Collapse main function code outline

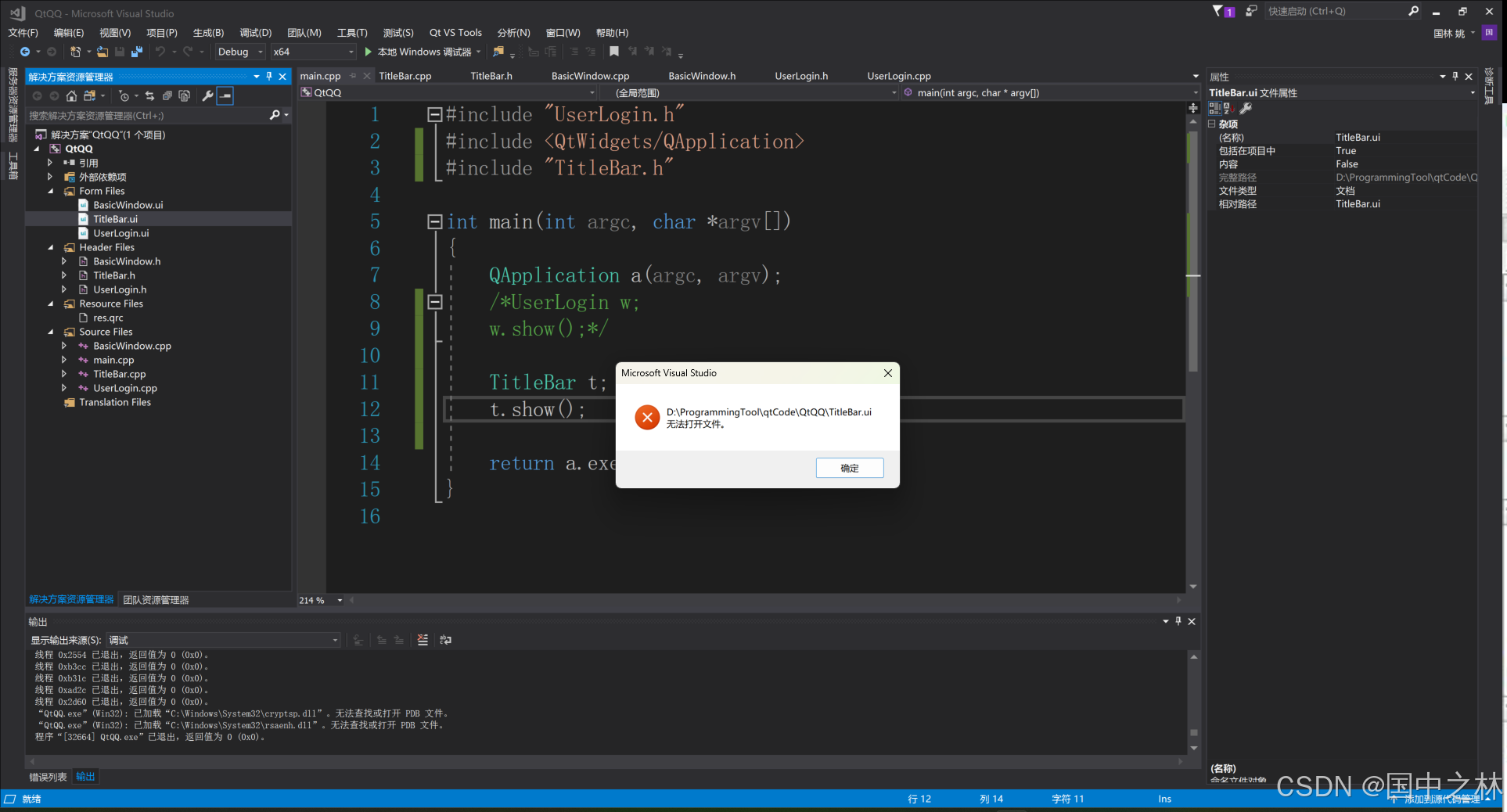435,221
